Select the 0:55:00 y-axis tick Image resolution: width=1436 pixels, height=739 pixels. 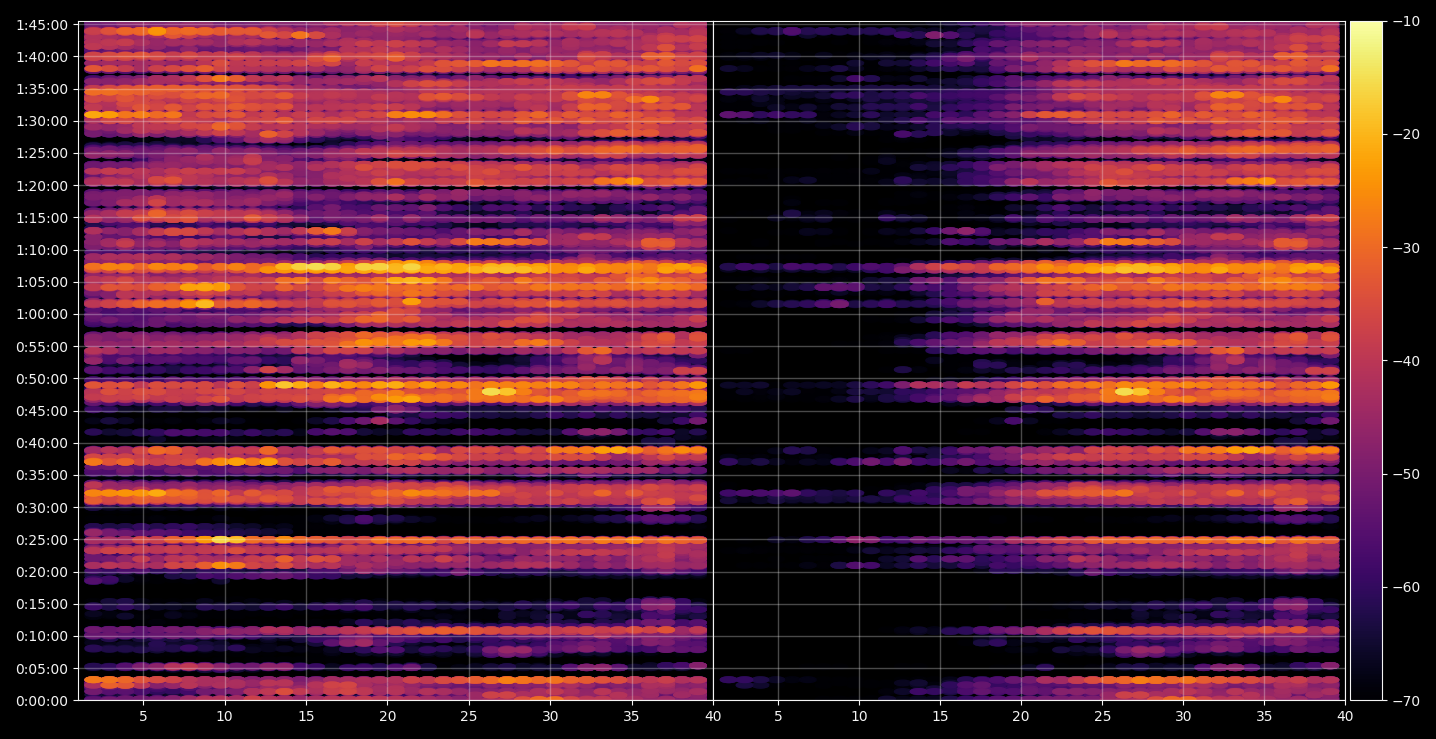point(42,346)
